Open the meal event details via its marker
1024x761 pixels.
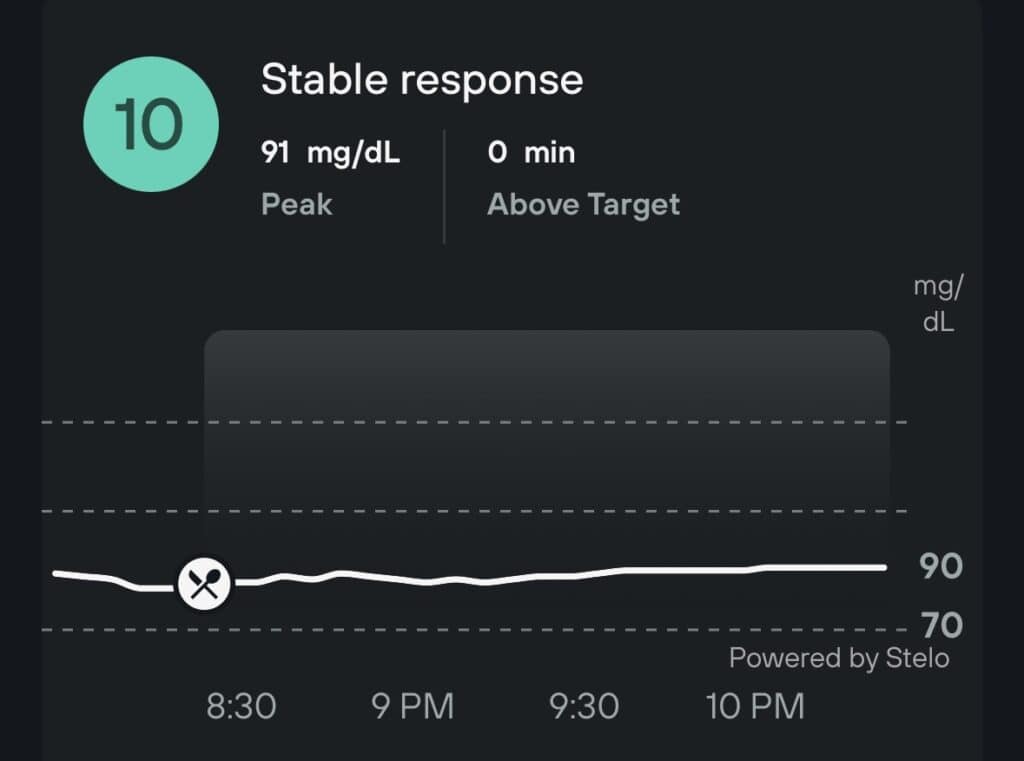205,581
